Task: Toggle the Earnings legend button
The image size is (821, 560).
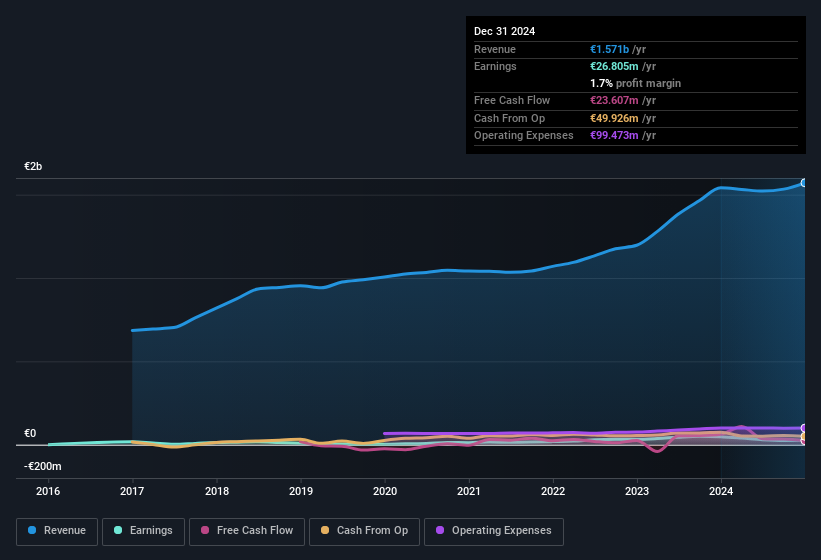Action: point(143,531)
